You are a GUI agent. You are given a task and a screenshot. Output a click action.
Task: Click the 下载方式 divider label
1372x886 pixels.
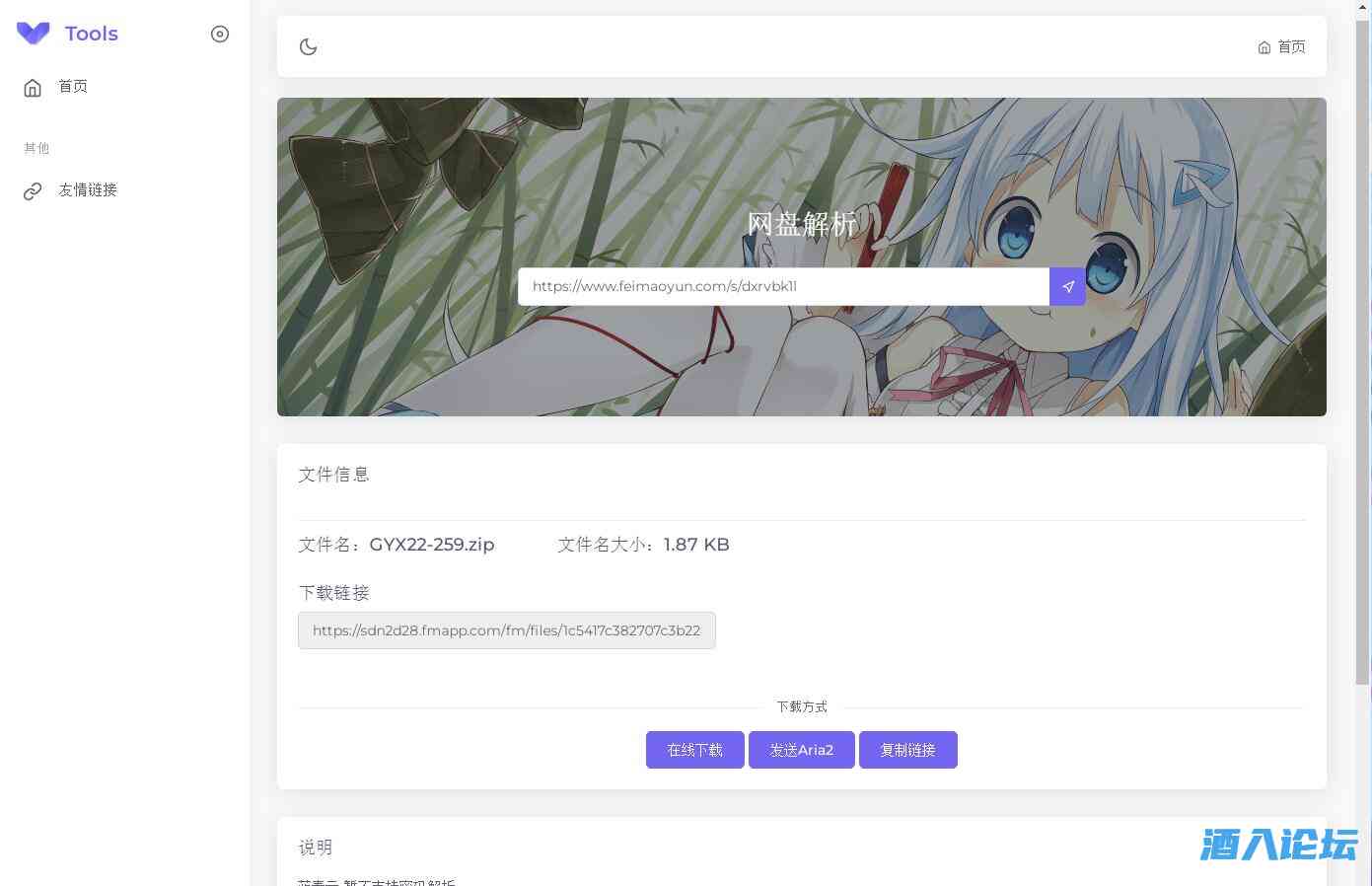pos(802,707)
